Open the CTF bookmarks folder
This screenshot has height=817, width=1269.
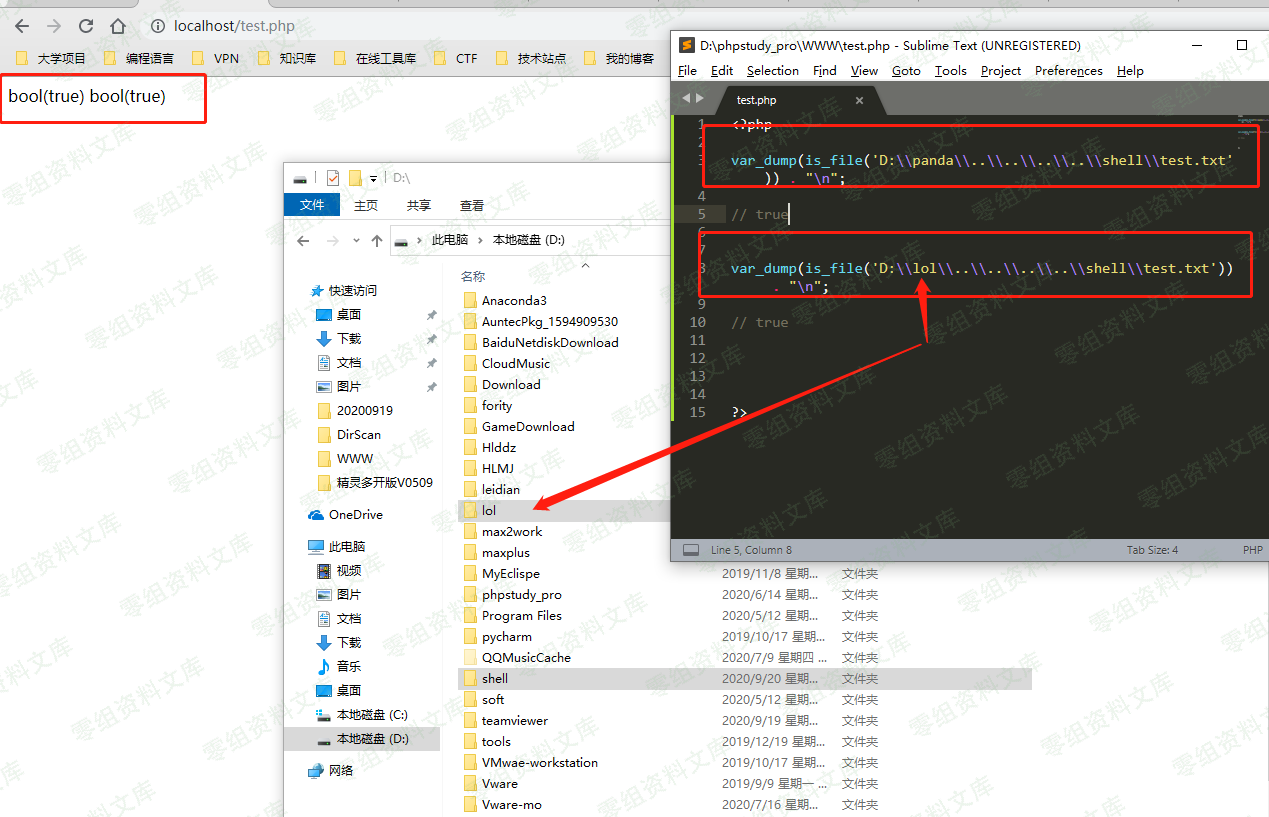point(456,58)
